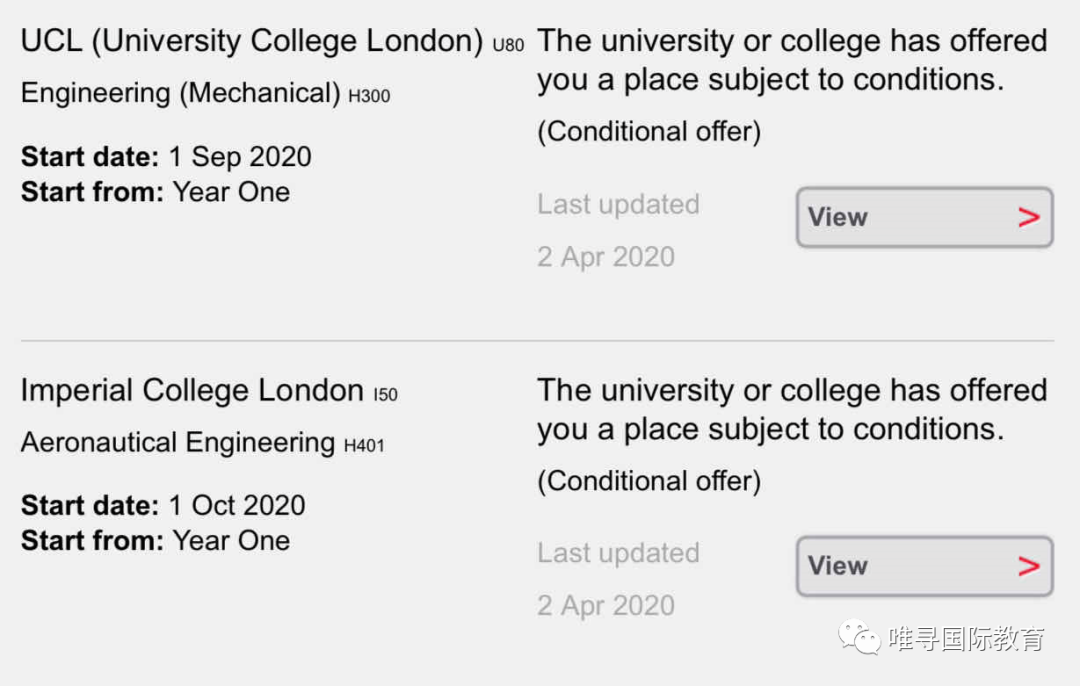Screen dimensions: 1080x686
Task: Open the View button for UCL offer
Action: pyautogui.click(x=924, y=217)
